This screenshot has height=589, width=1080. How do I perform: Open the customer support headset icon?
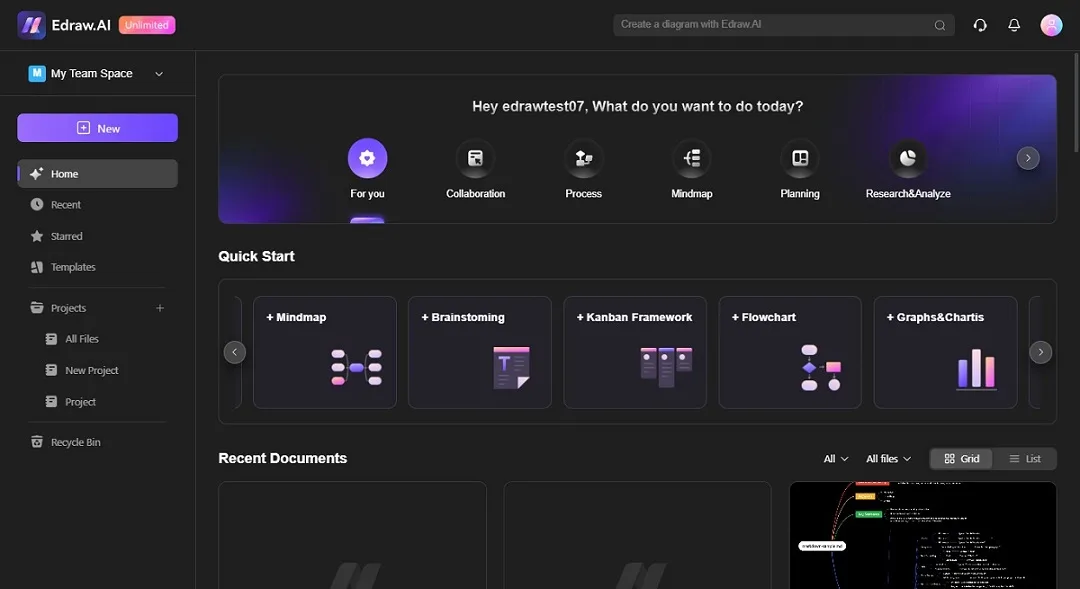(980, 25)
